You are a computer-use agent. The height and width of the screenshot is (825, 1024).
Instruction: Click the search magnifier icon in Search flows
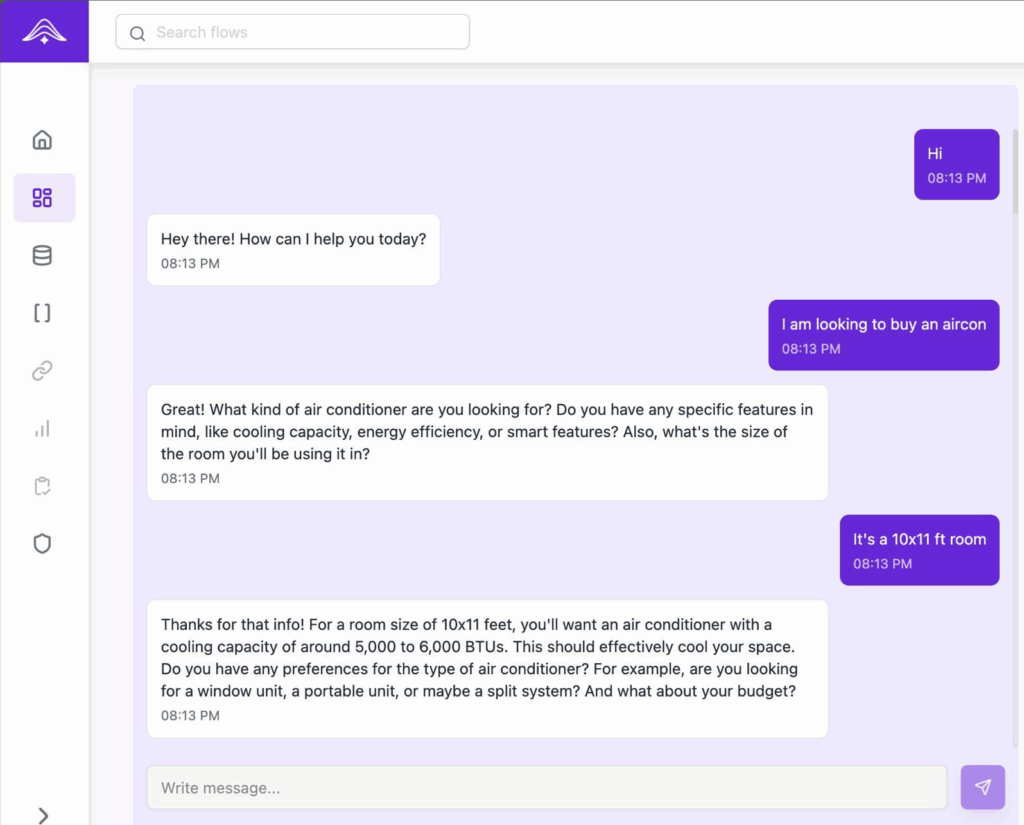(137, 33)
